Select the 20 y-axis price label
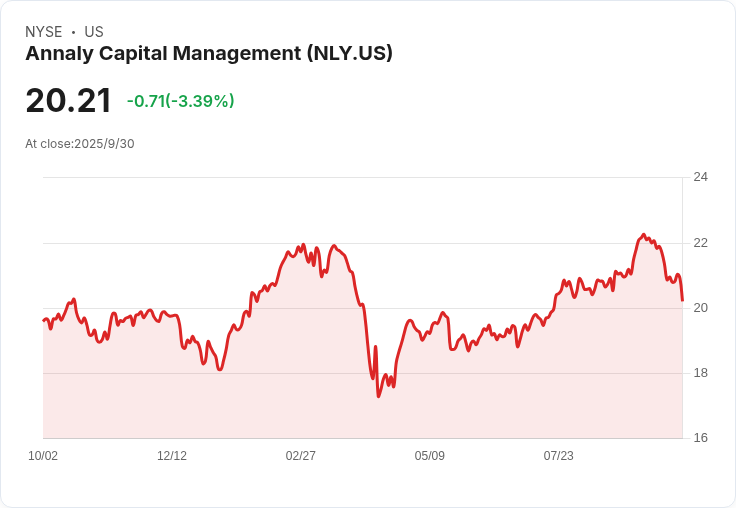This screenshot has height=508, width=736. [700, 308]
